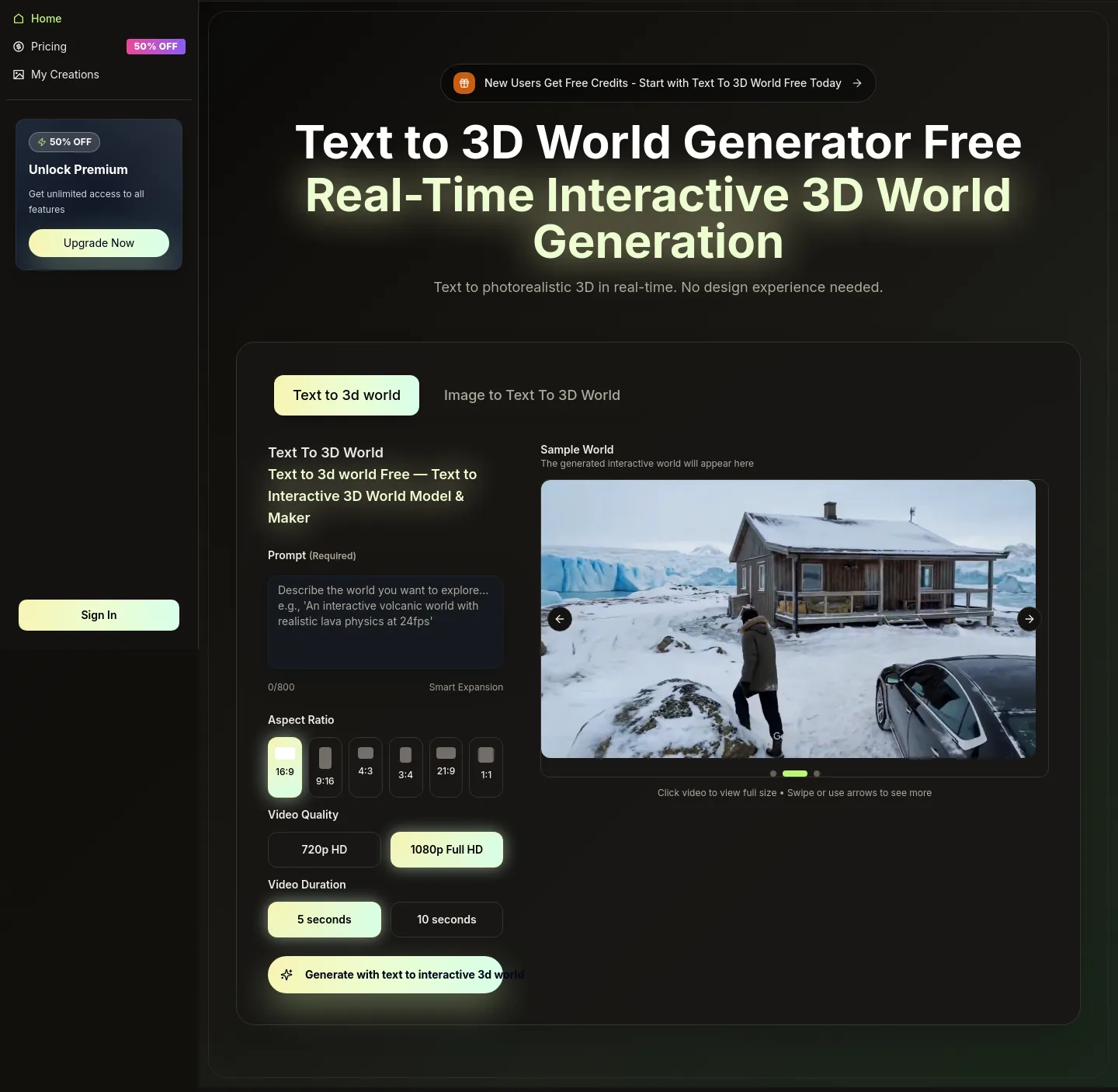Open the Pricing page from sidebar
The height and width of the screenshot is (1092, 1118).
coord(99,47)
